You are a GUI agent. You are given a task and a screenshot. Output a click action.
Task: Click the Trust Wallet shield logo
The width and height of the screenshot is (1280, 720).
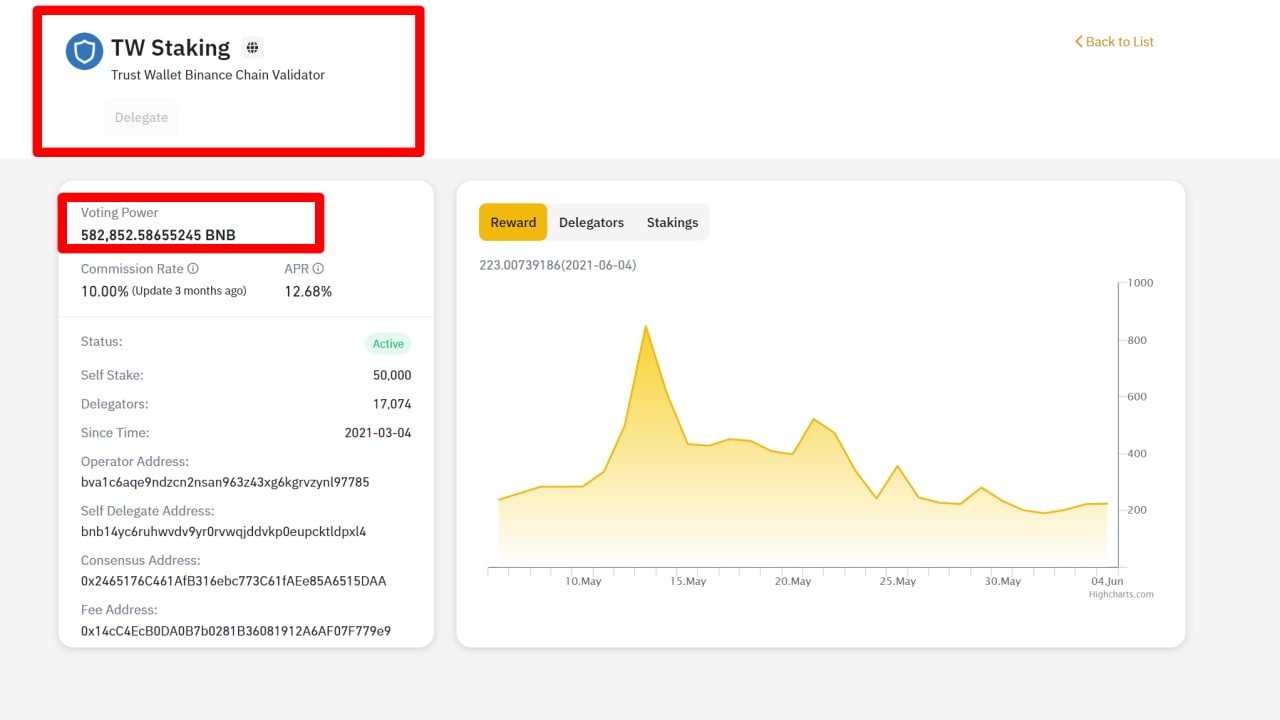tap(84, 51)
